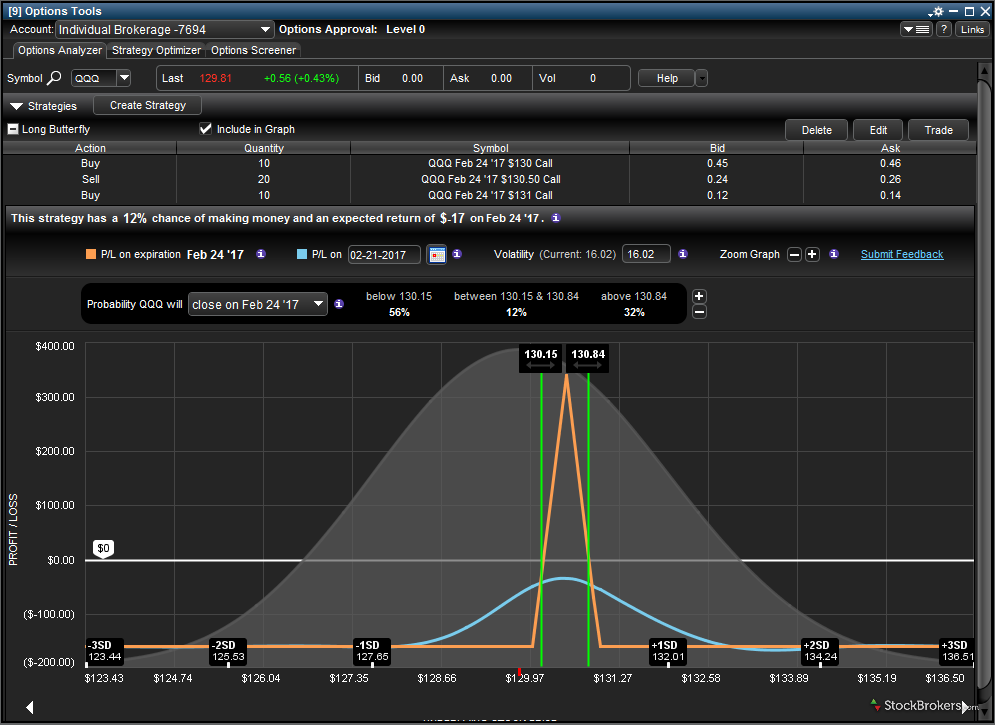The height and width of the screenshot is (725, 995).
Task: Zoom in graph with plus icon
Action: click(x=812, y=254)
